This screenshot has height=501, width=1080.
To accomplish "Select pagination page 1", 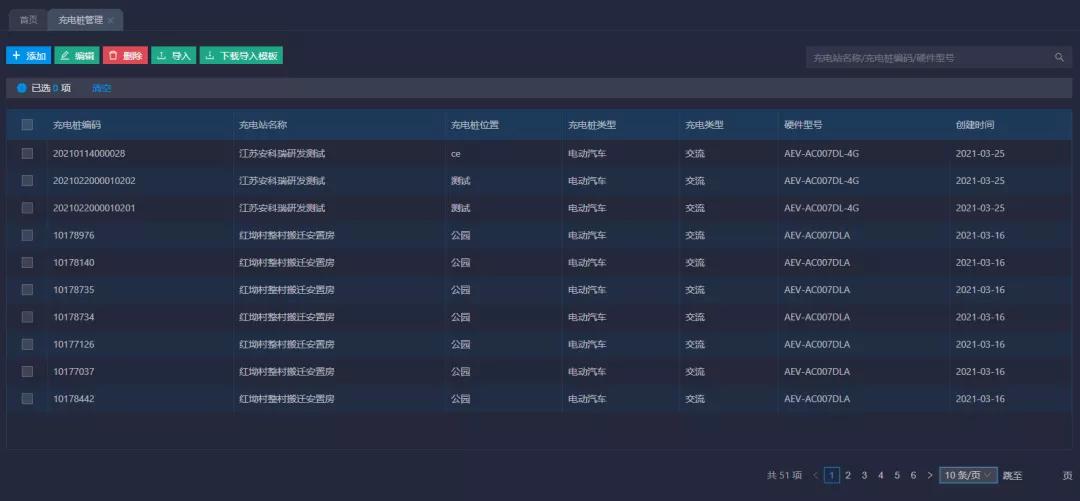I will pyautogui.click(x=832, y=475).
